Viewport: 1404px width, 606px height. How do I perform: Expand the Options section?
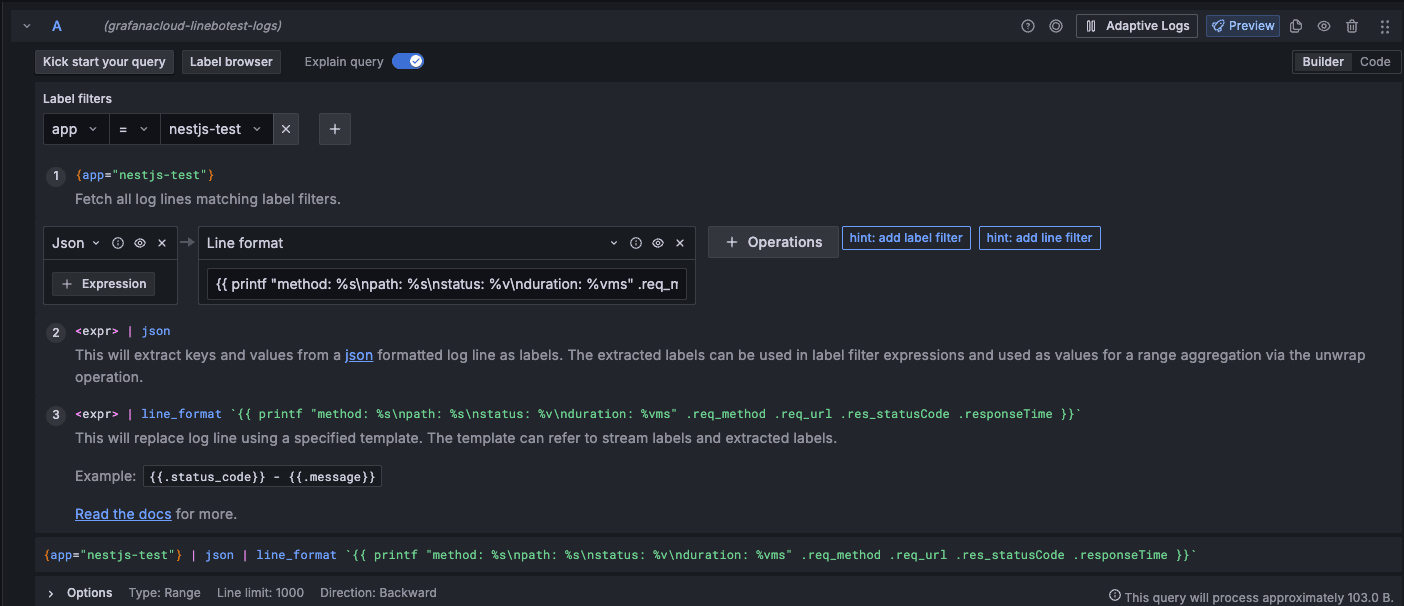(x=51, y=593)
